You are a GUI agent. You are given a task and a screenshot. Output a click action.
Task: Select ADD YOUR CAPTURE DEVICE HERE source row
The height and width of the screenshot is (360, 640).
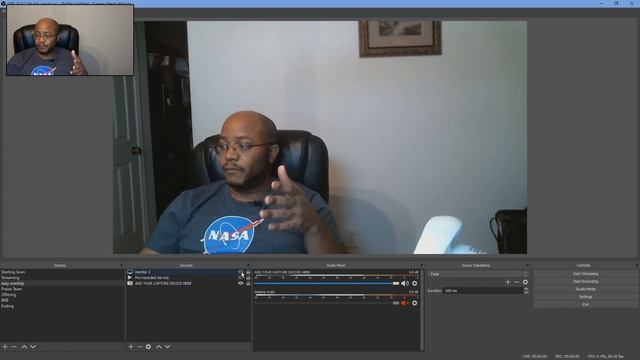[x=189, y=283]
